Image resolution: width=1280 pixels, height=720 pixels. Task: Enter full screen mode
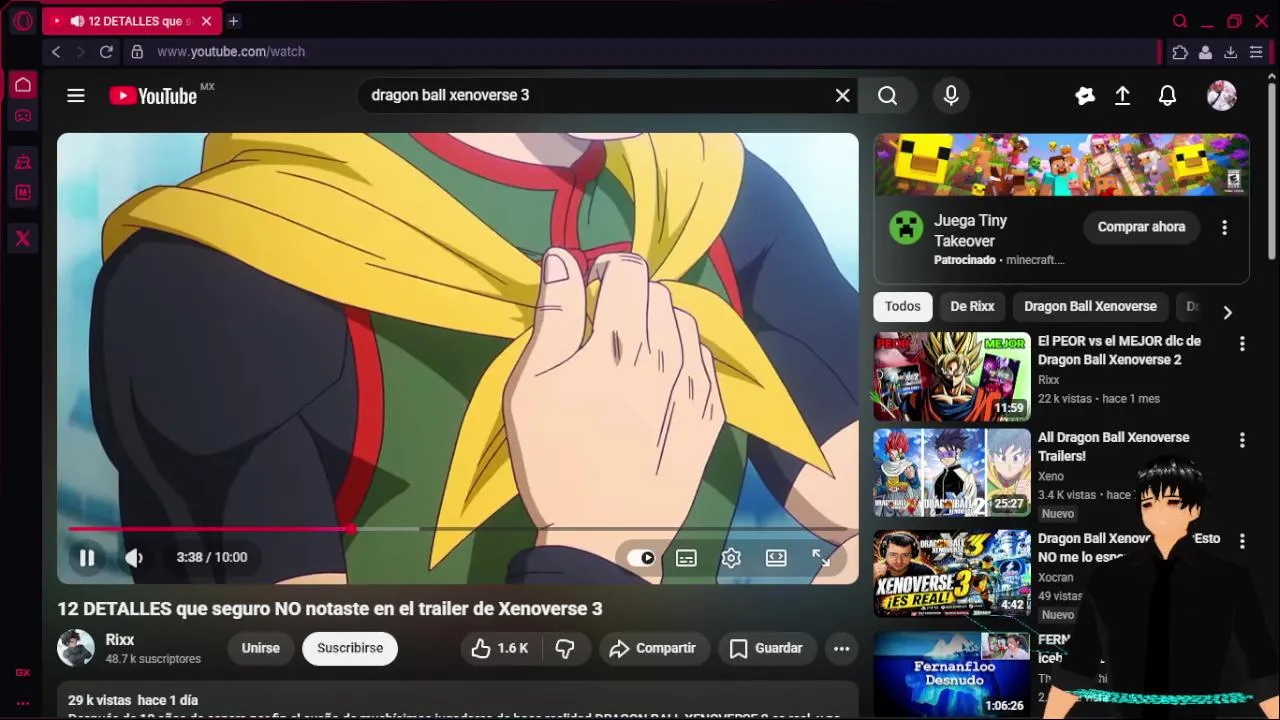coord(821,558)
